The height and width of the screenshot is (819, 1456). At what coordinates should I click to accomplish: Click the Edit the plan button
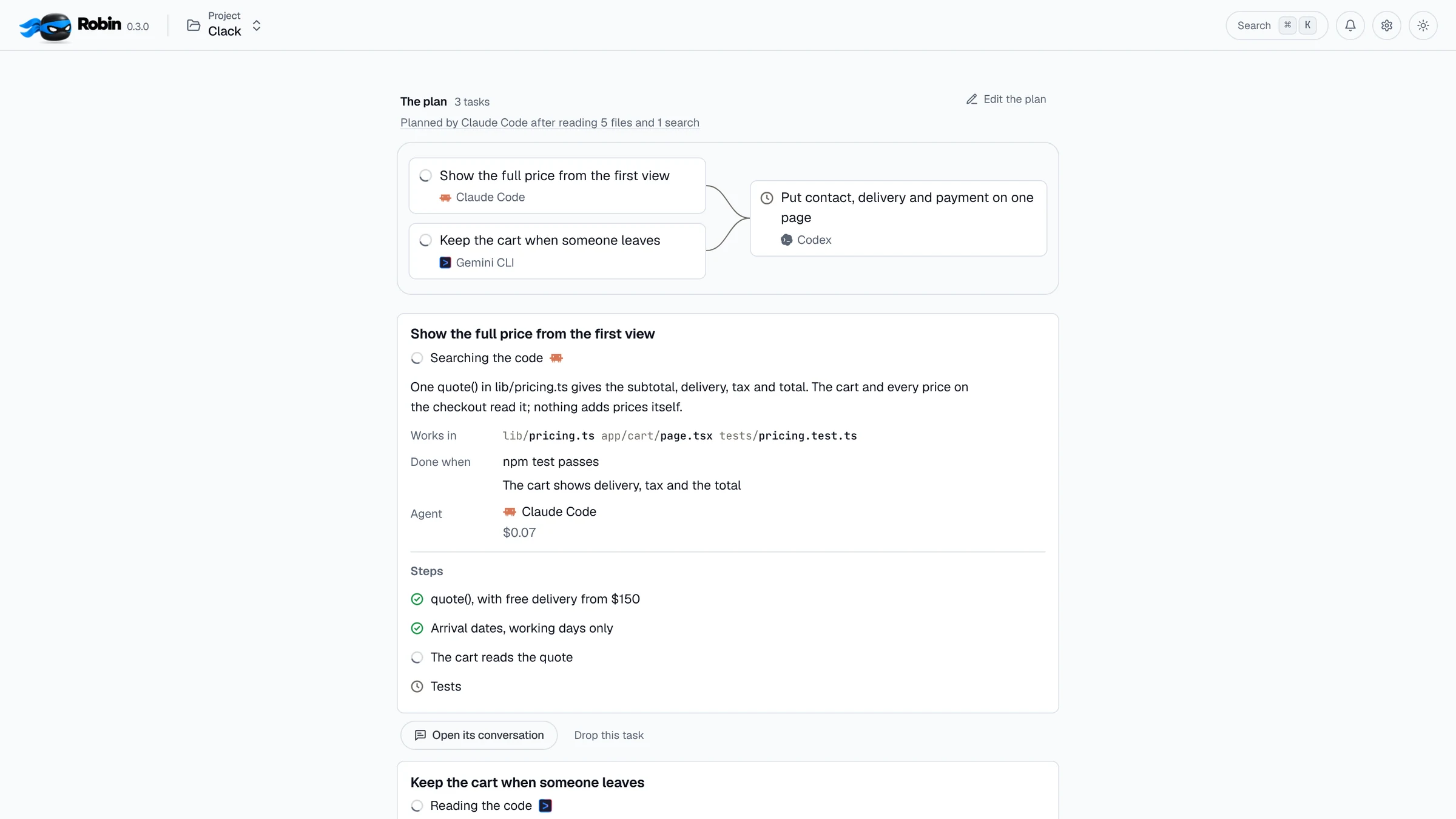pos(1006,99)
